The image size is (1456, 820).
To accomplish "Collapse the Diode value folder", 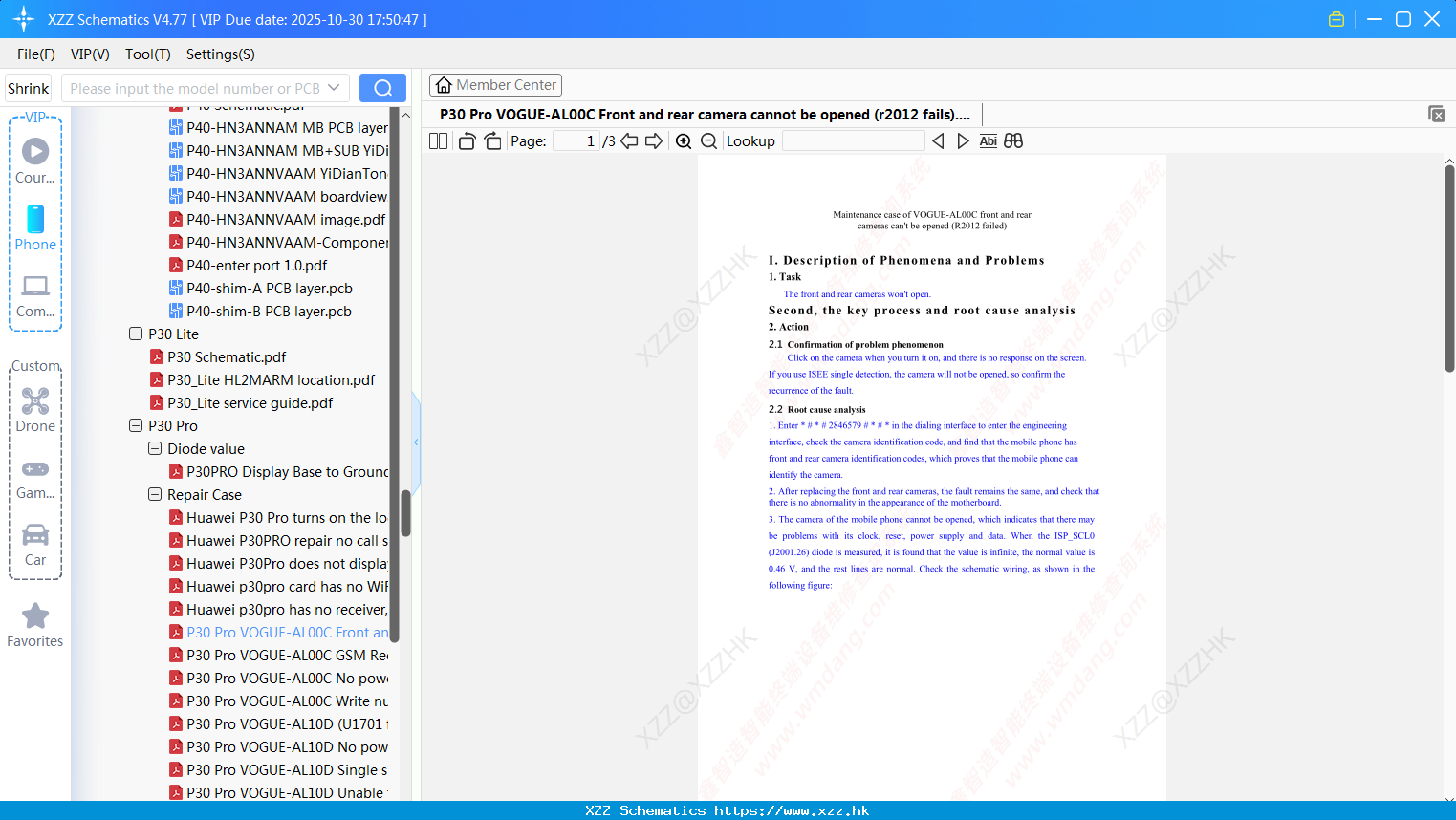I will pos(155,448).
